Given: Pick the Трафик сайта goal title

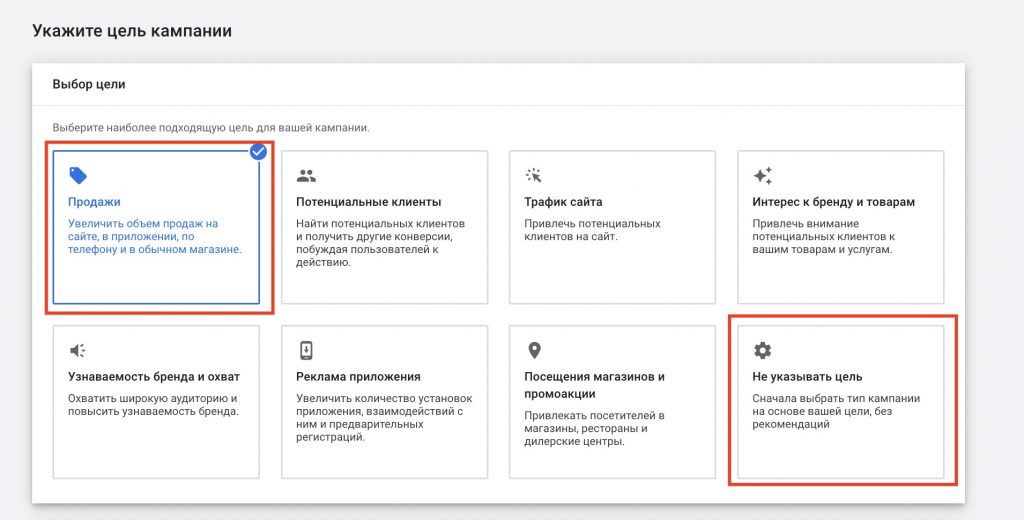Looking at the screenshot, I should 563,202.
